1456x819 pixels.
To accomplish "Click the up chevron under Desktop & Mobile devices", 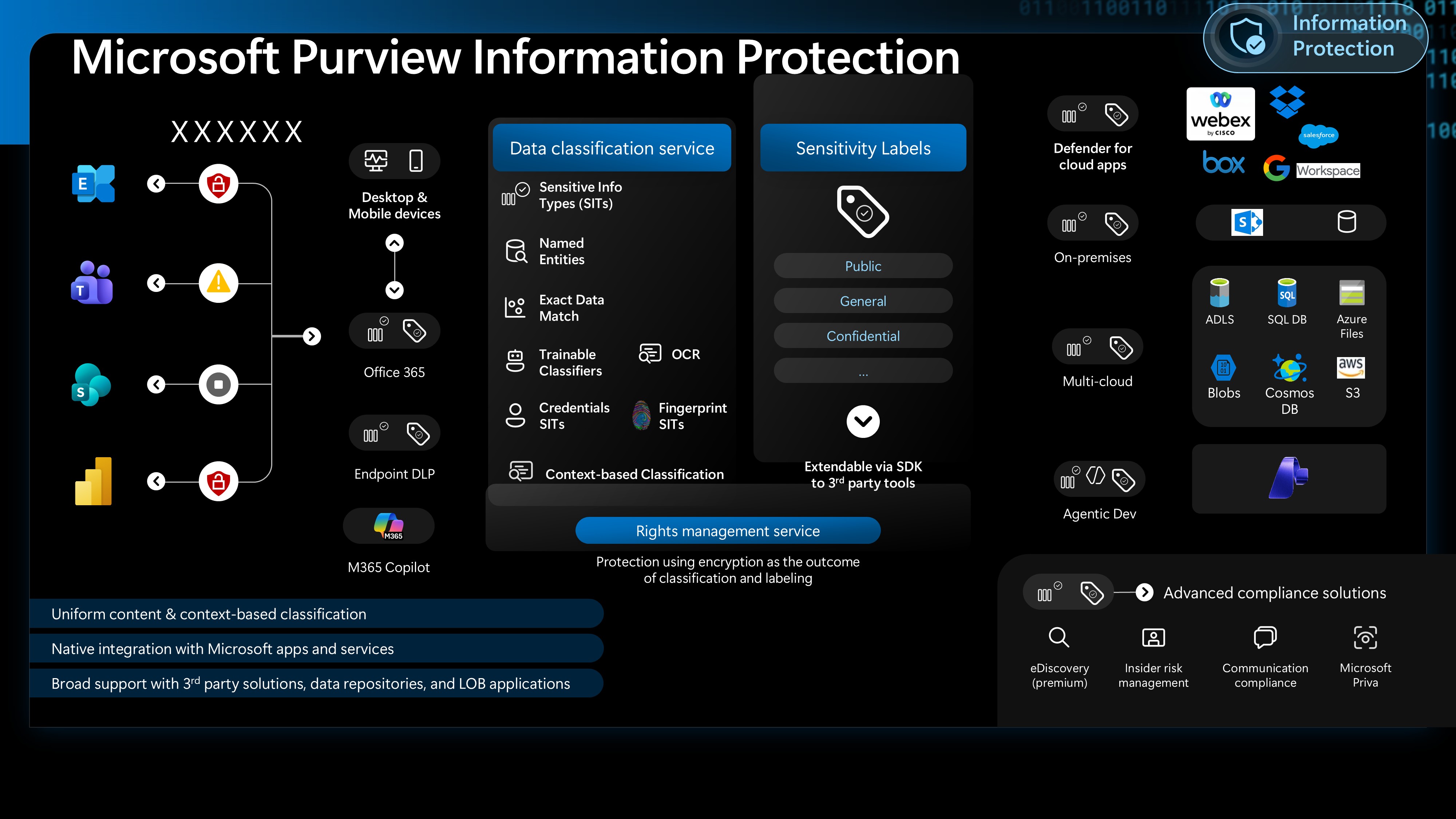I will pos(395,243).
